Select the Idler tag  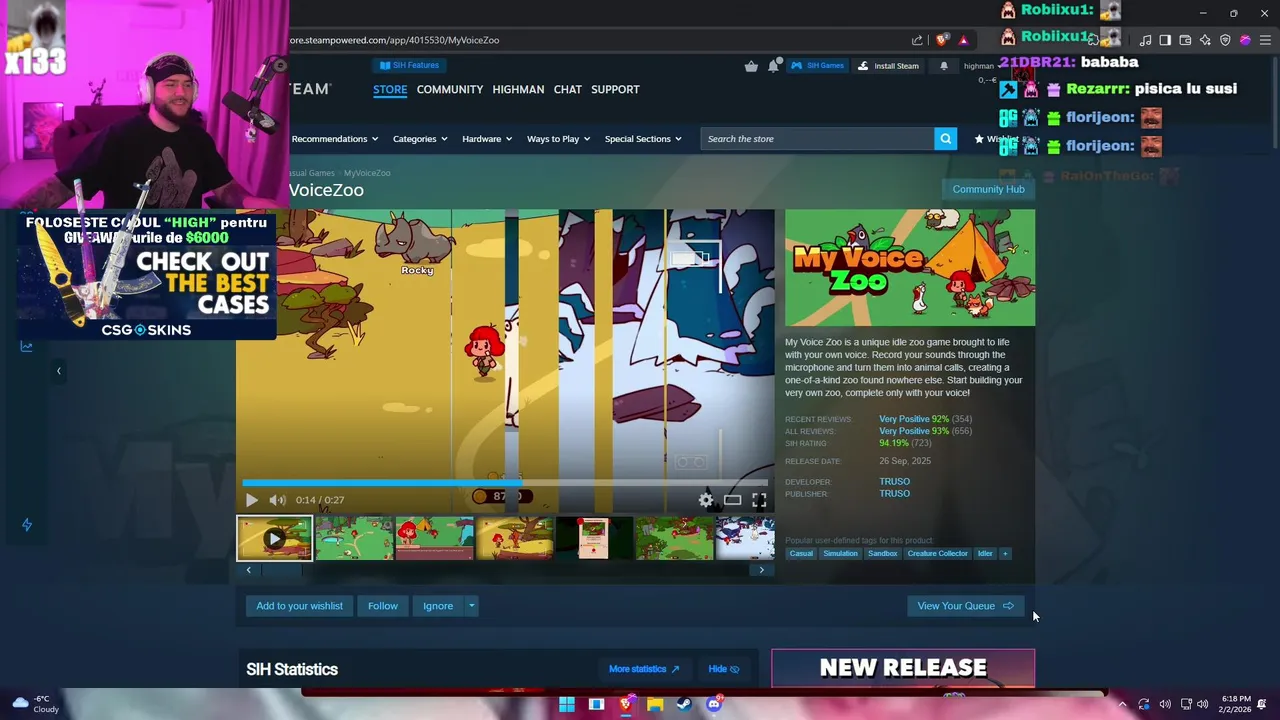click(x=985, y=553)
